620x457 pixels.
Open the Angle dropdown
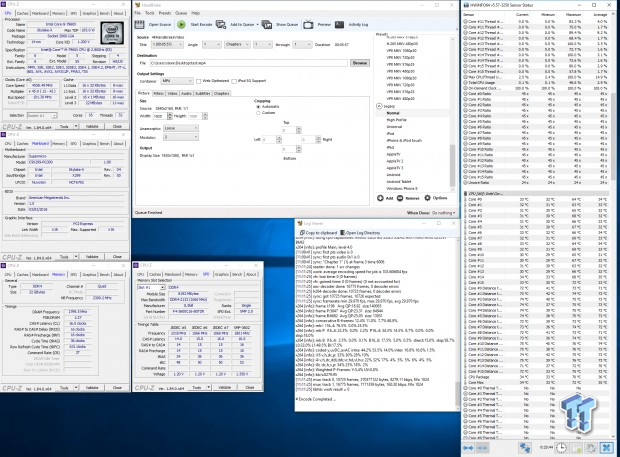click(211, 45)
